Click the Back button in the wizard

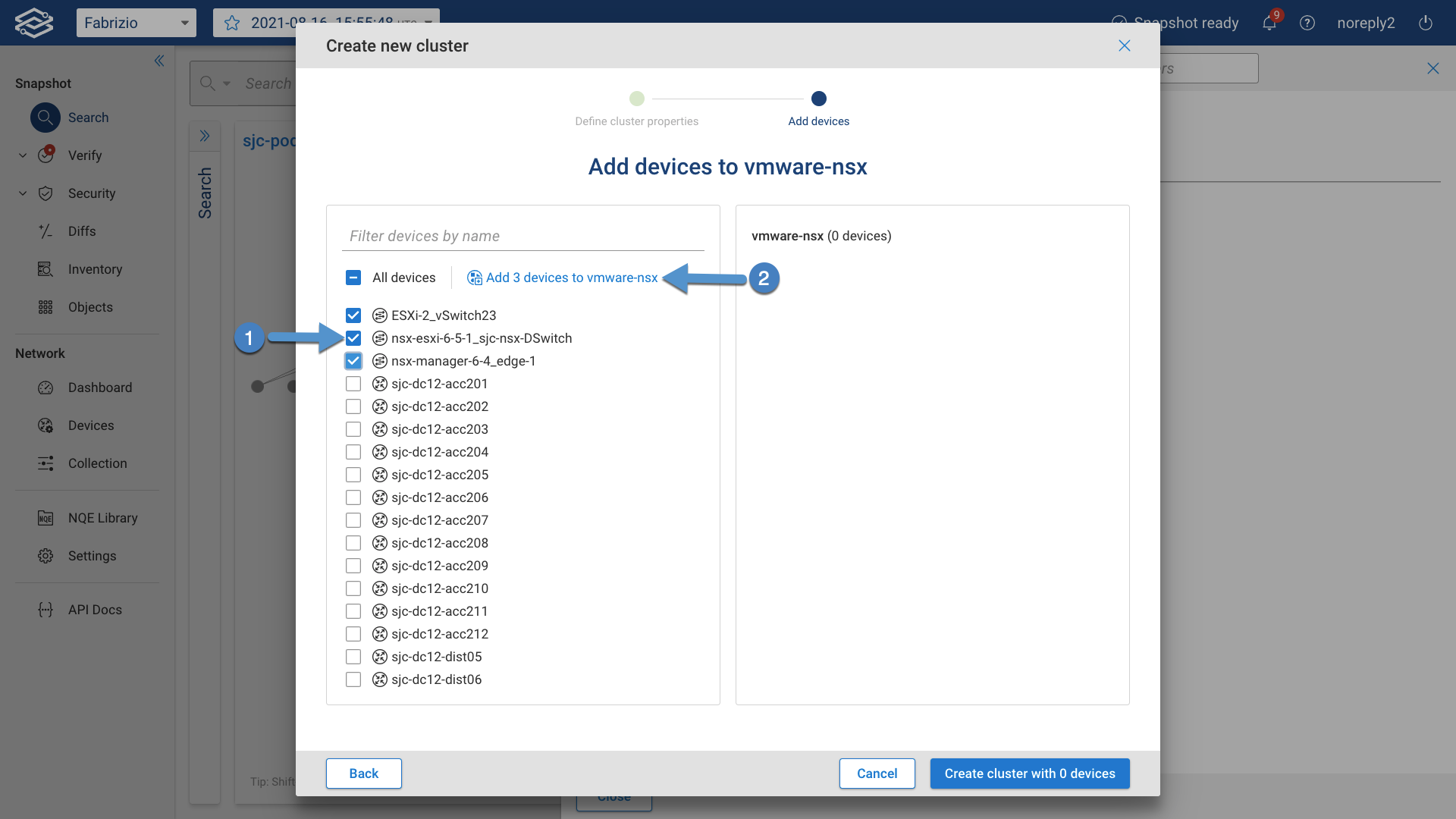[x=363, y=773]
